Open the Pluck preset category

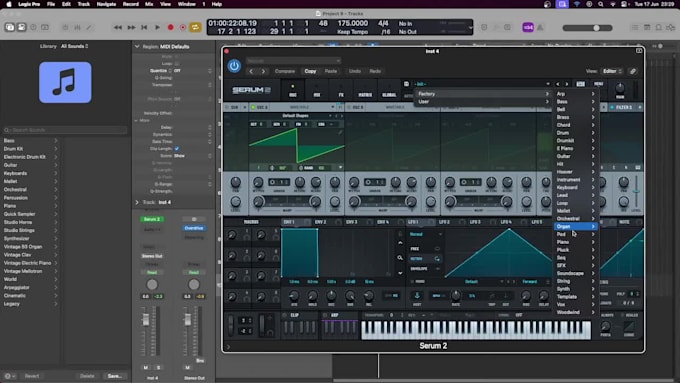pos(575,250)
